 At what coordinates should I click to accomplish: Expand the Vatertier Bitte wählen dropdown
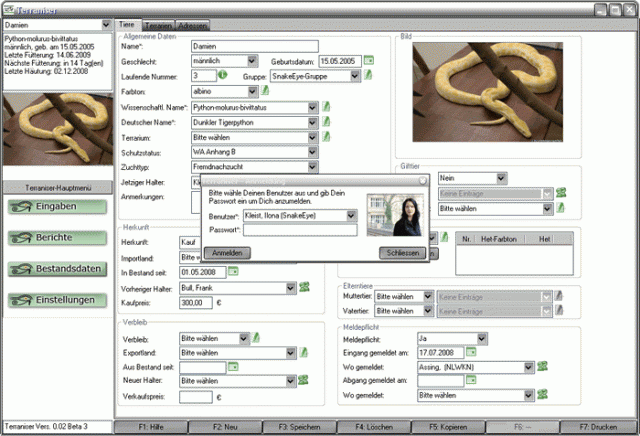(x=428, y=311)
